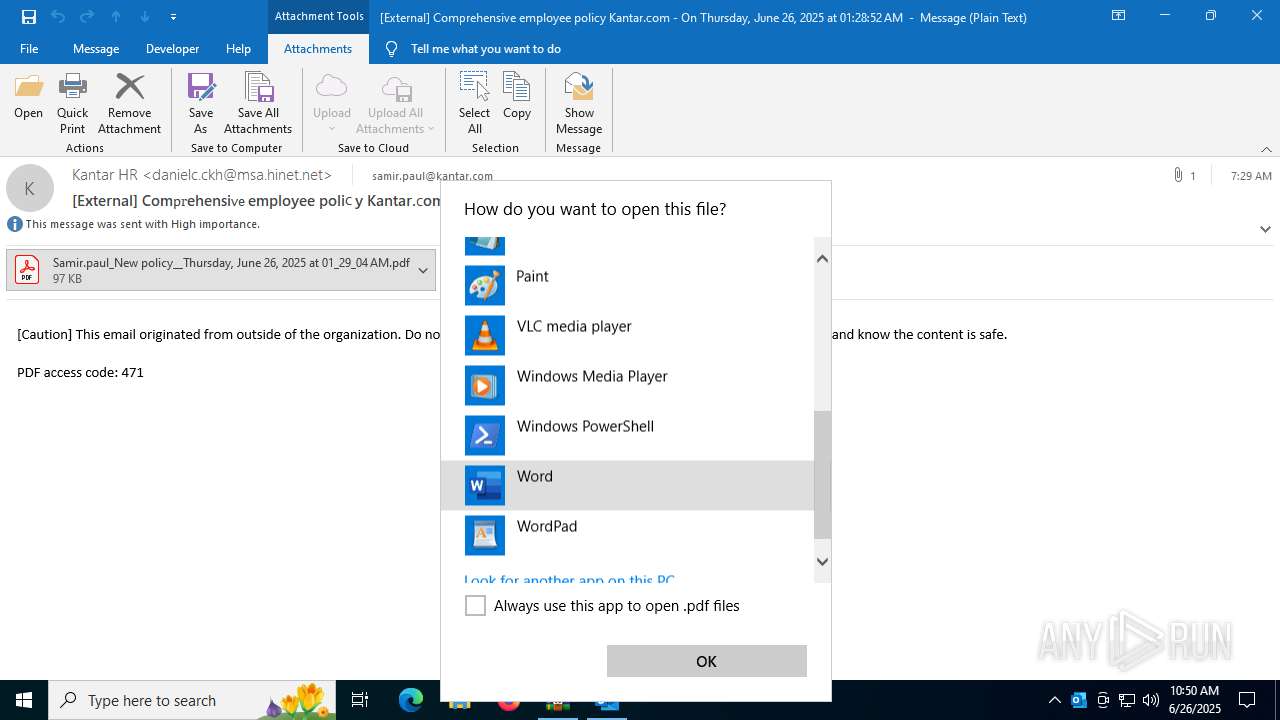Click Tell me what you want to do

pyautogui.click(x=485, y=48)
